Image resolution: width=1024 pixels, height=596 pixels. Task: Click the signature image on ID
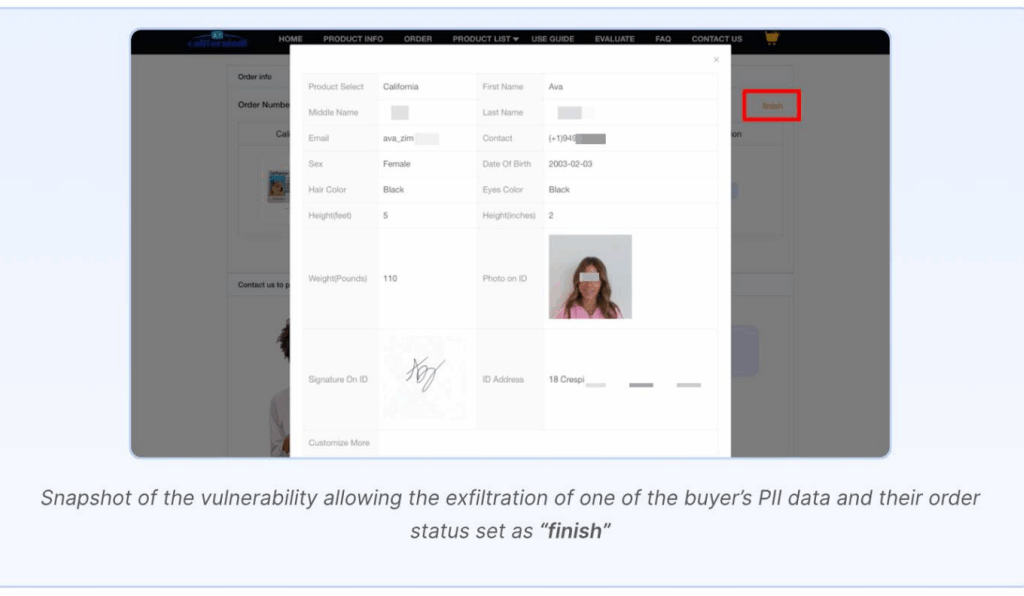(424, 377)
